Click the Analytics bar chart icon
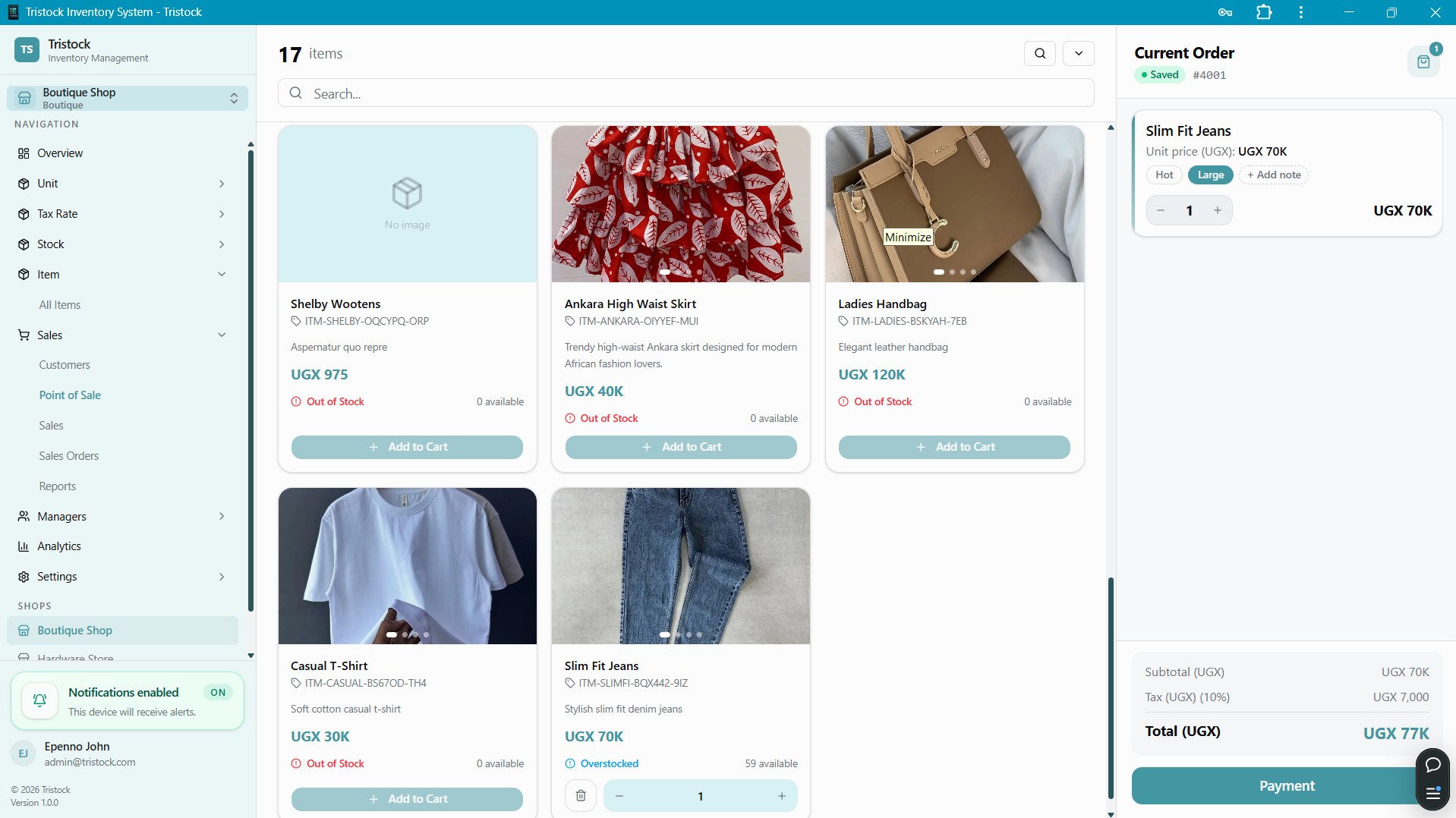The image size is (1456, 818). 24,546
